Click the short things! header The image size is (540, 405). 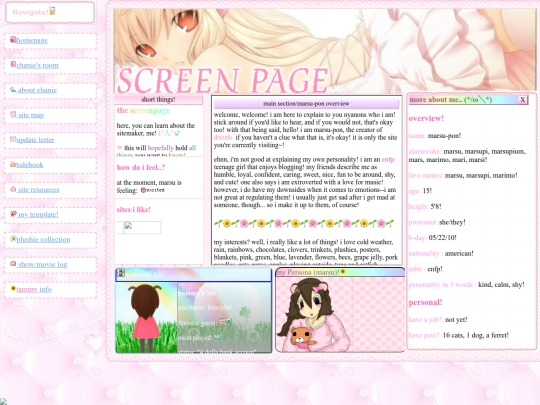tap(158, 100)
